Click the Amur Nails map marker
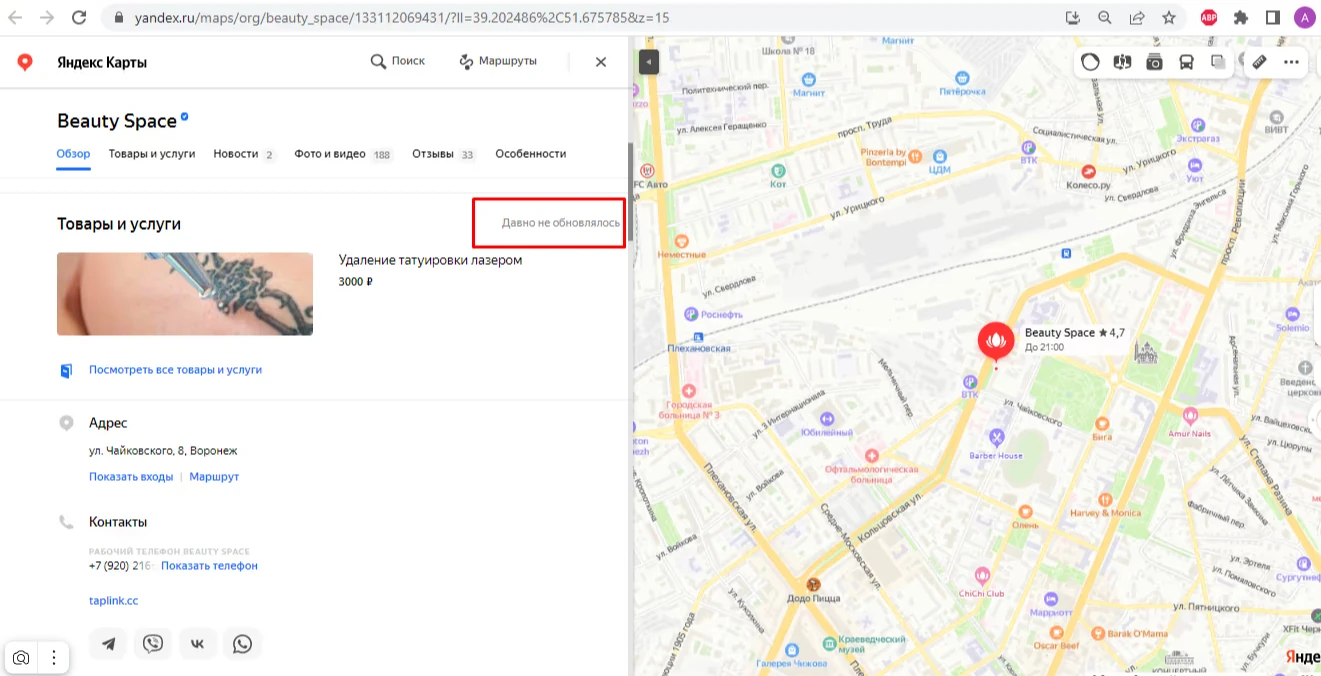Screen dimensions: 1321x676 tap(1189, 415)
